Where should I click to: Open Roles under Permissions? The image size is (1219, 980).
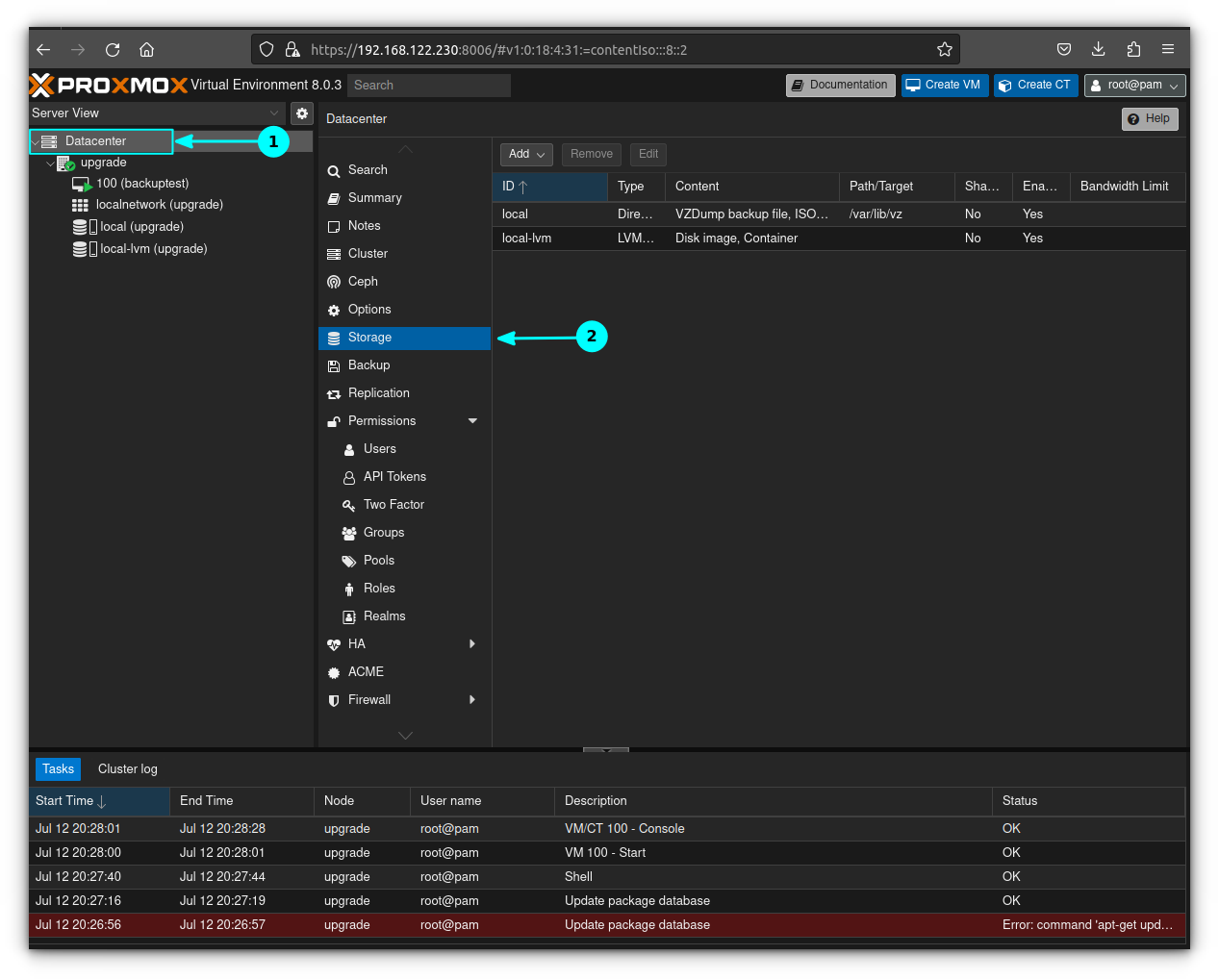(x=404, y=589)
